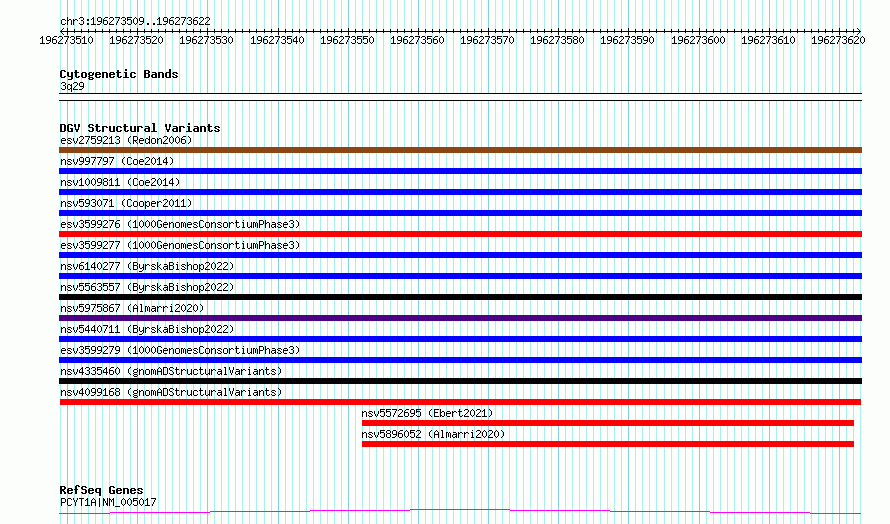Click the black nsv5563557 variant bar

[x=460, y=297]
